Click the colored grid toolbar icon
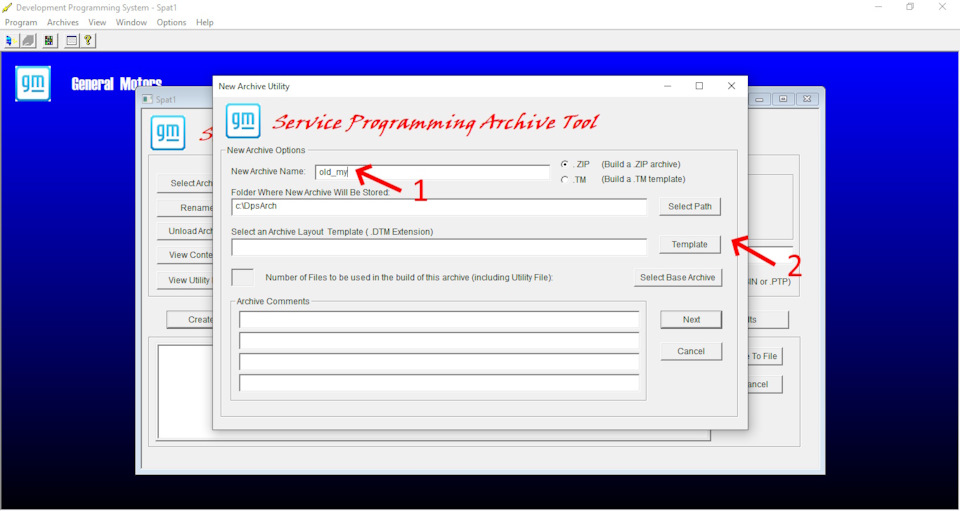960x511 pixels. [50, 41]
